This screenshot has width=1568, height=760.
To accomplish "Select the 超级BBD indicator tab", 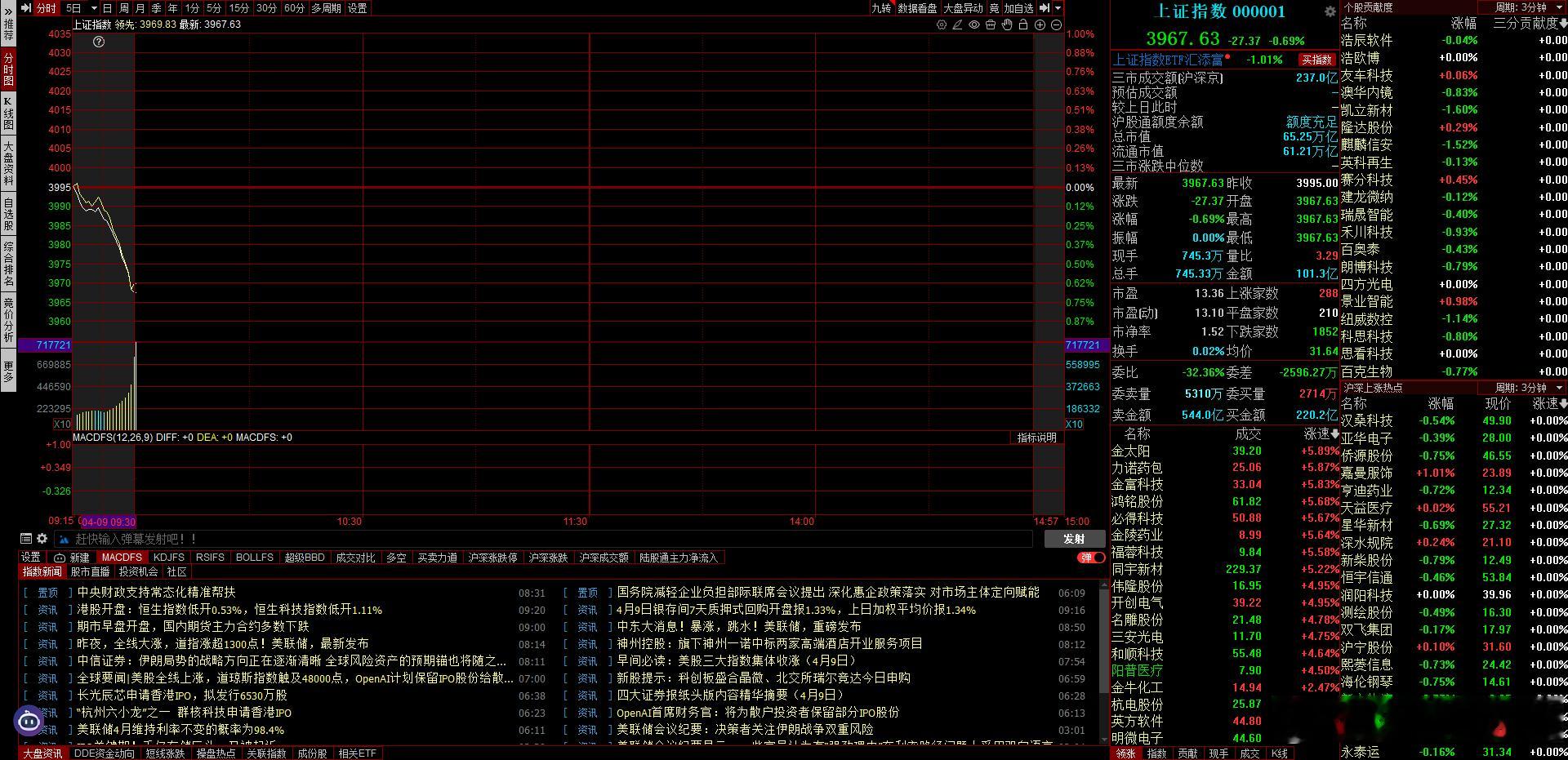I will (x=305, y=558).
